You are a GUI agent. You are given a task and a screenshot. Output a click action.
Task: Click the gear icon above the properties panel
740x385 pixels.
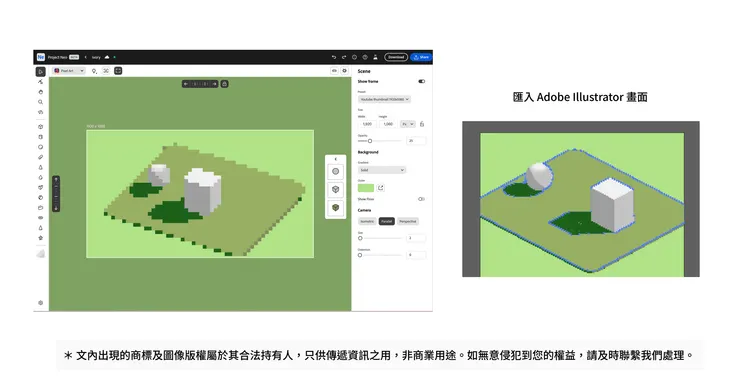pyautogui.click(x=345, y=71)
